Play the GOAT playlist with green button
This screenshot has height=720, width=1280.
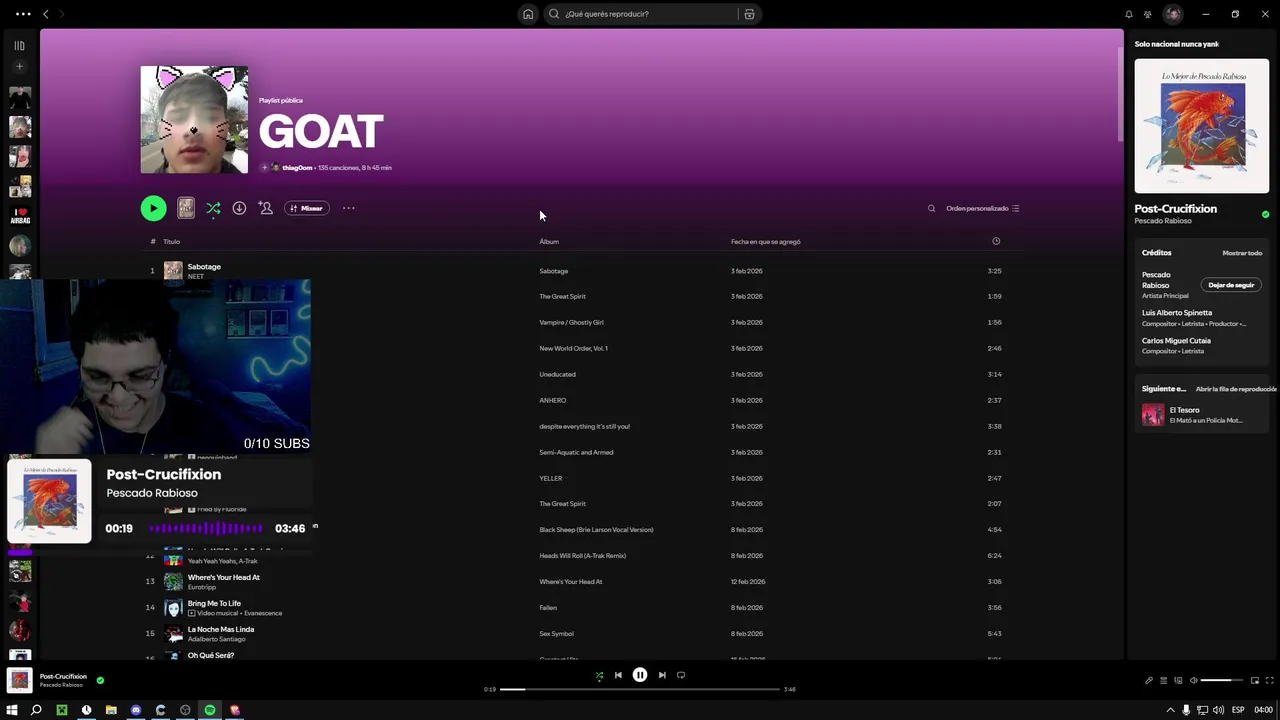point(153,208)
